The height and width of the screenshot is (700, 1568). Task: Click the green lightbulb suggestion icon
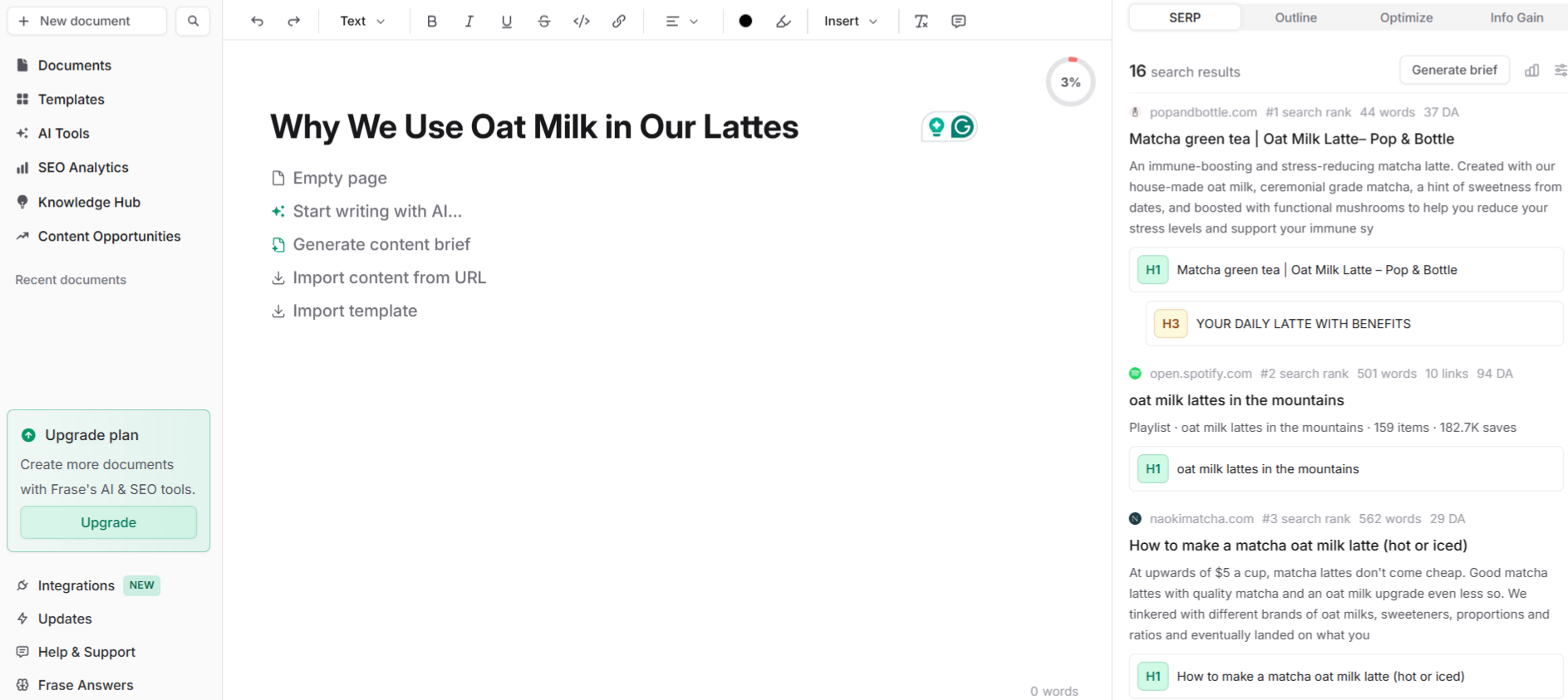click(x=936, y=127)
